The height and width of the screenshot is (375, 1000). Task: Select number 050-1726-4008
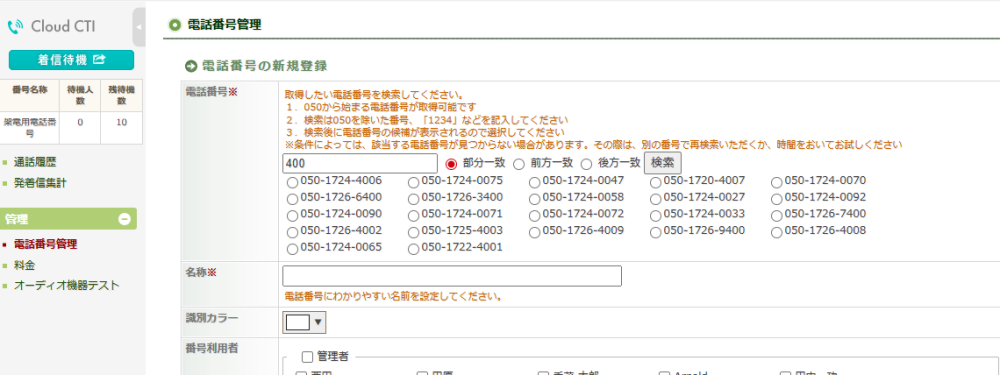click(776, 232)
